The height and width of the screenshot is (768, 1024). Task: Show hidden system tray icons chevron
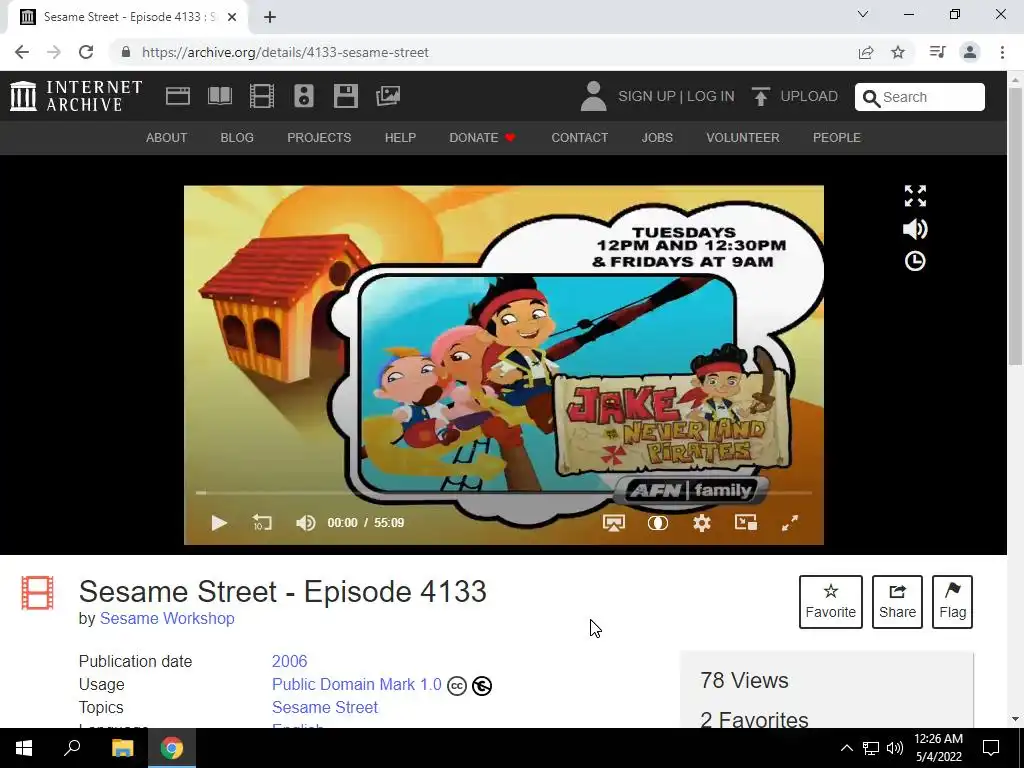(846, 748)
